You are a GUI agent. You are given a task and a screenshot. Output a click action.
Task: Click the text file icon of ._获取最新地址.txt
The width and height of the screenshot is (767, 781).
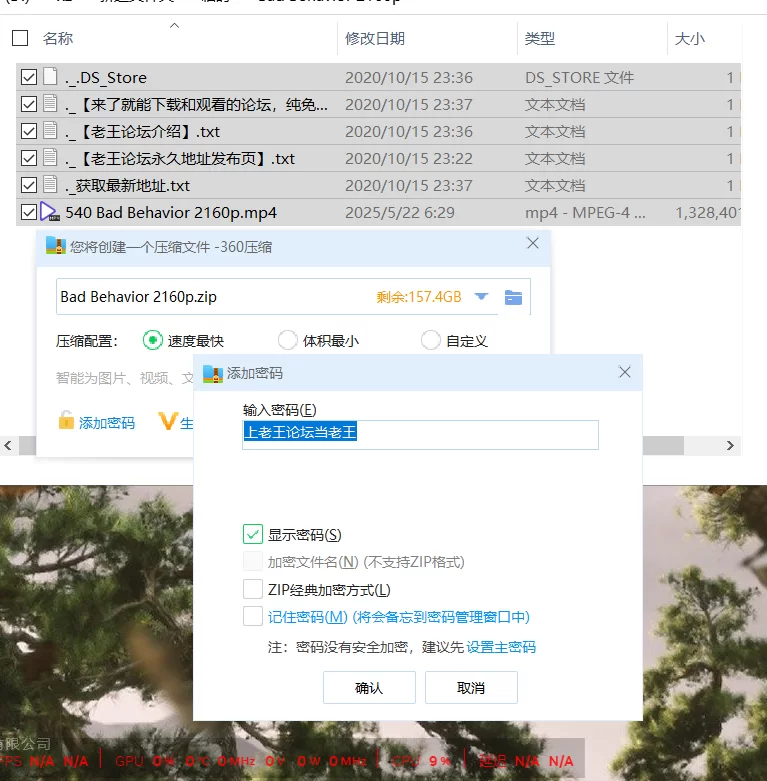click(x=50, y=184)
